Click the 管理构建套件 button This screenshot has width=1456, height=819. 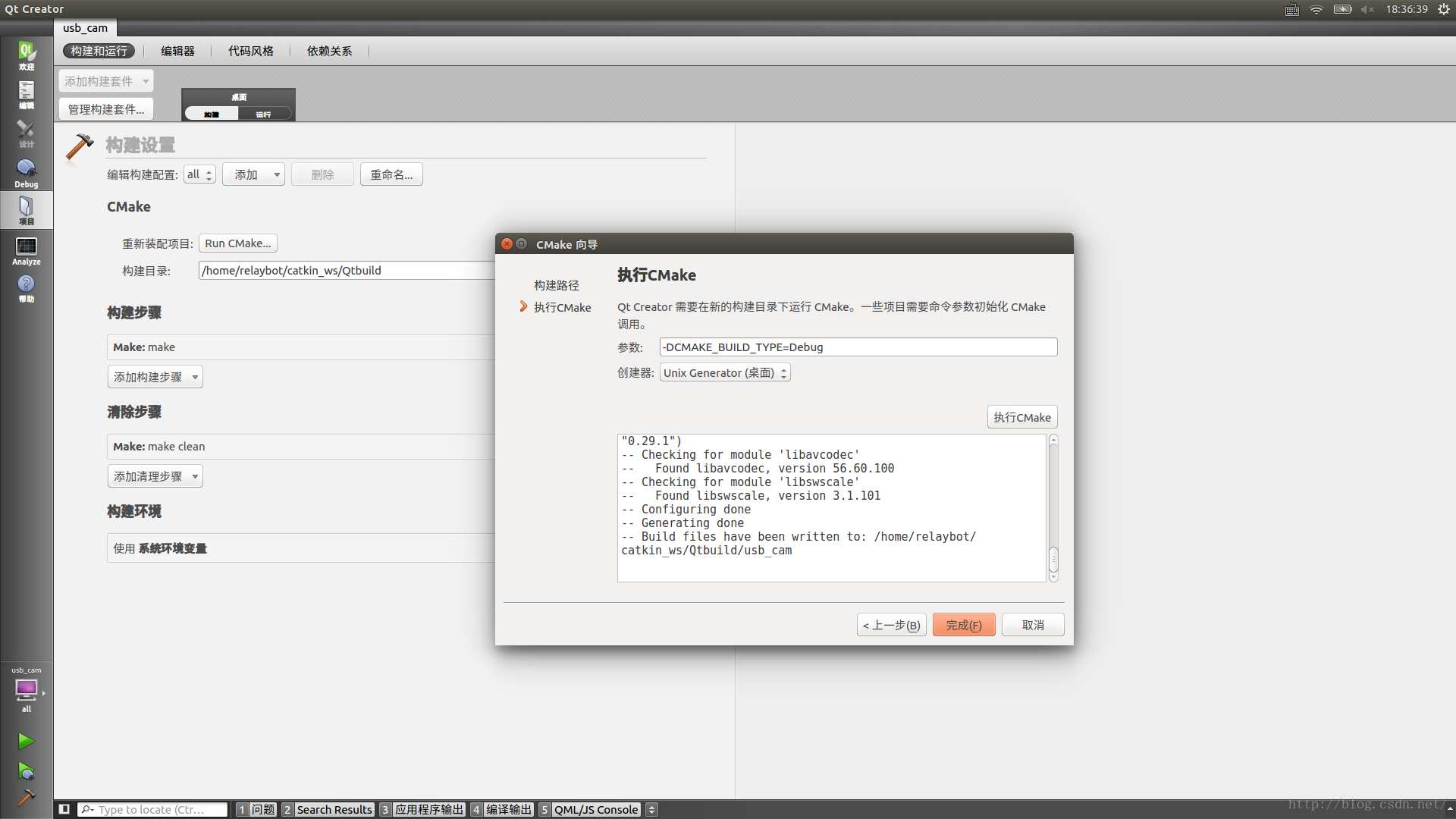106,109
